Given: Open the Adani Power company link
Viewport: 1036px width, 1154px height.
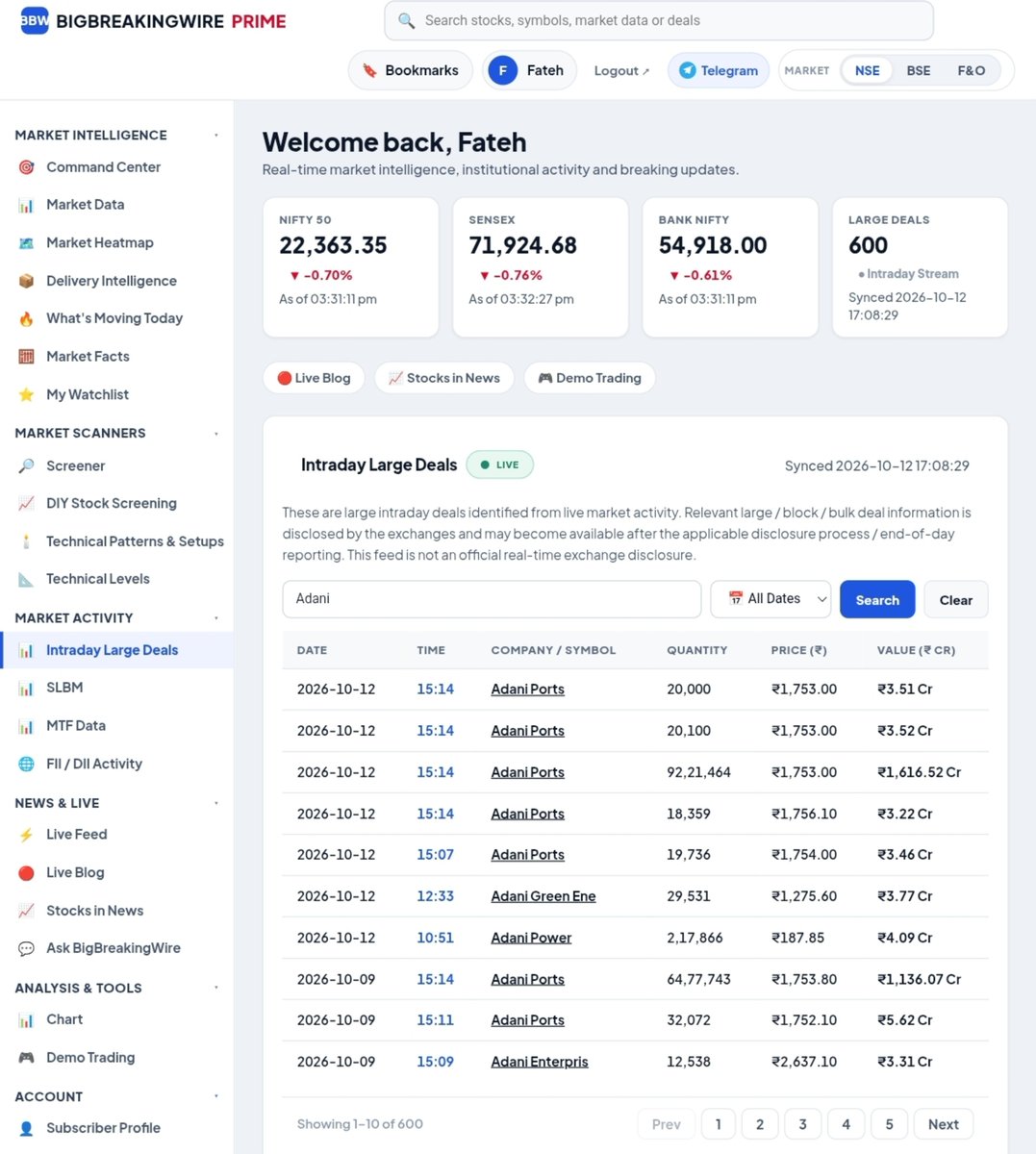Looking at the screenshot, I should (x=531, y=938).
